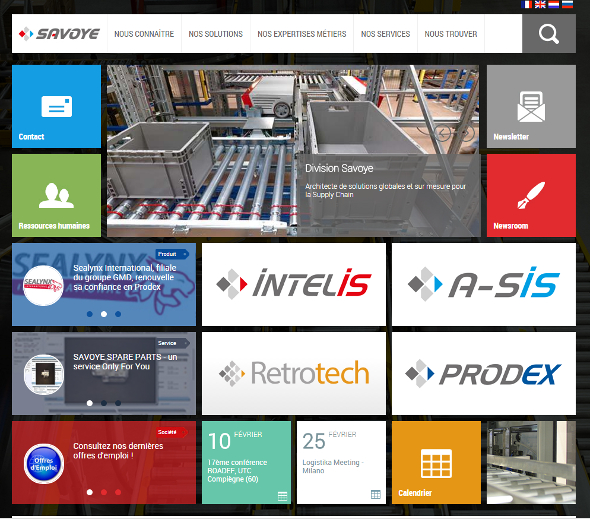Viewport: 590px width, 519px height.
Task: Click the Contact envelope tile
Action: pos(56,107)
